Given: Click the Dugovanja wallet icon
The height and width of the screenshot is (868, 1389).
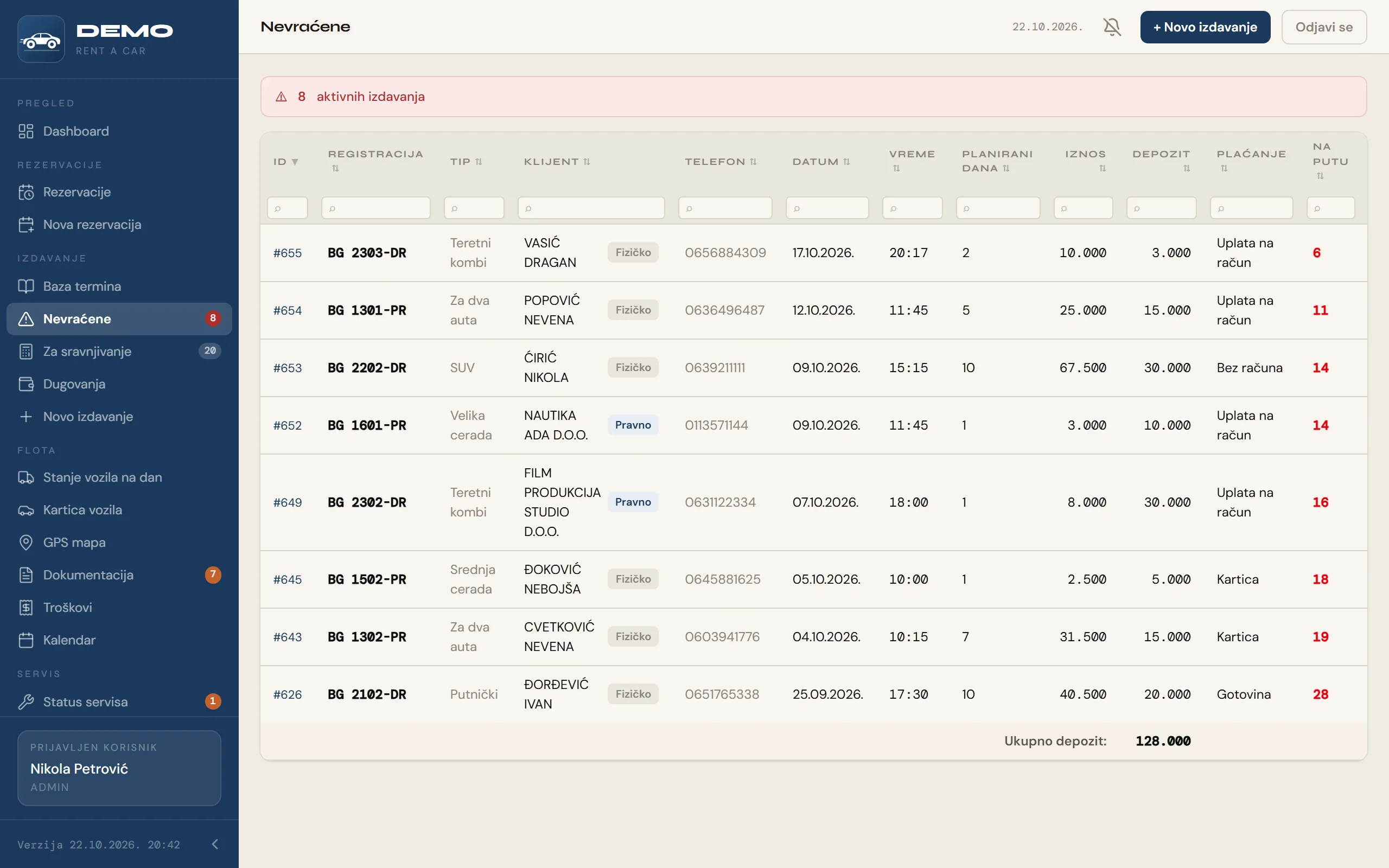Looking at the screenshot, I should 26,384.
